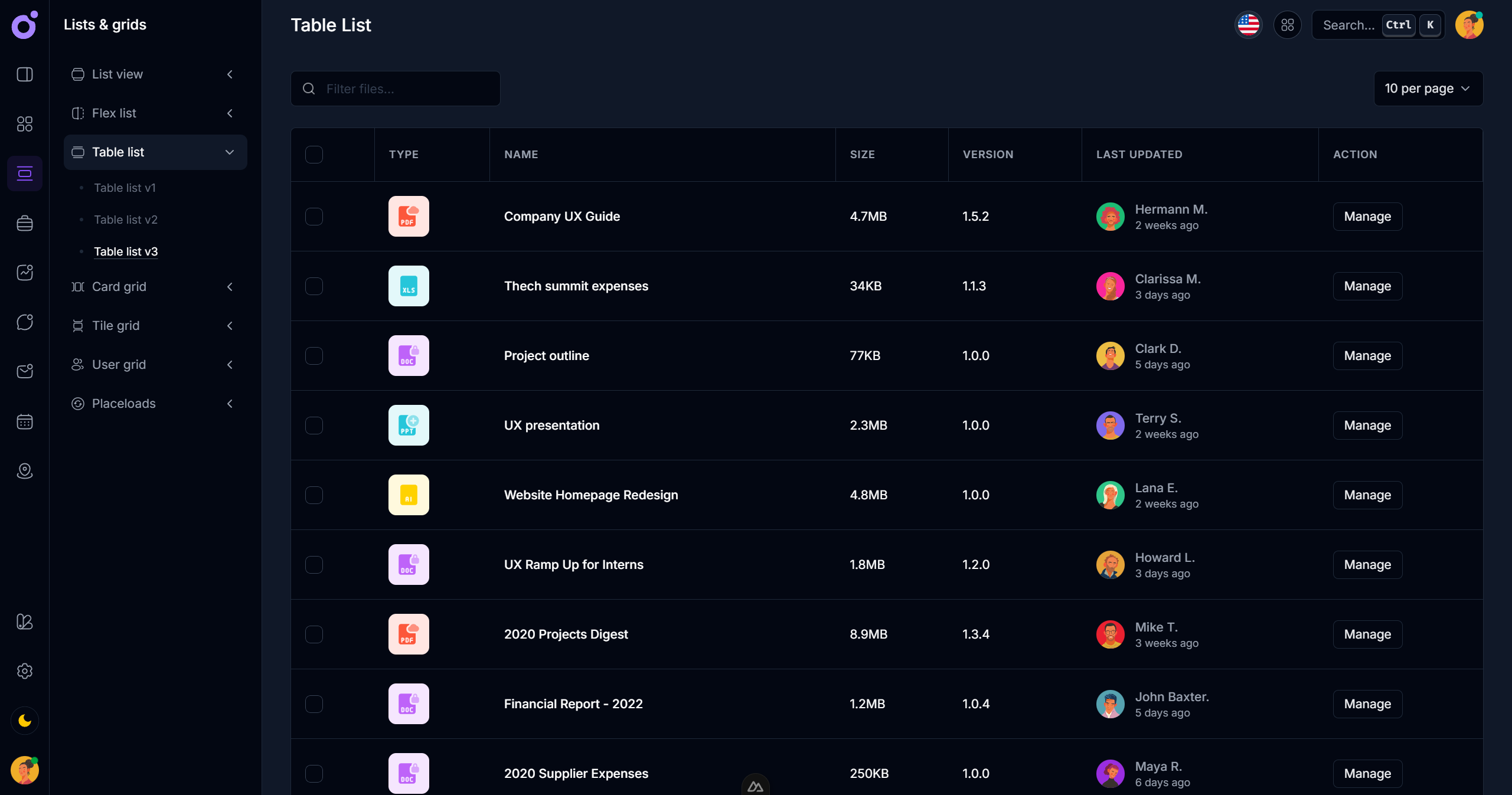The height and width of the screenshot is (795, 1512).
Task: Click Manage button for 2020 Projects Digest
Action: click(x=1367, y=634)
